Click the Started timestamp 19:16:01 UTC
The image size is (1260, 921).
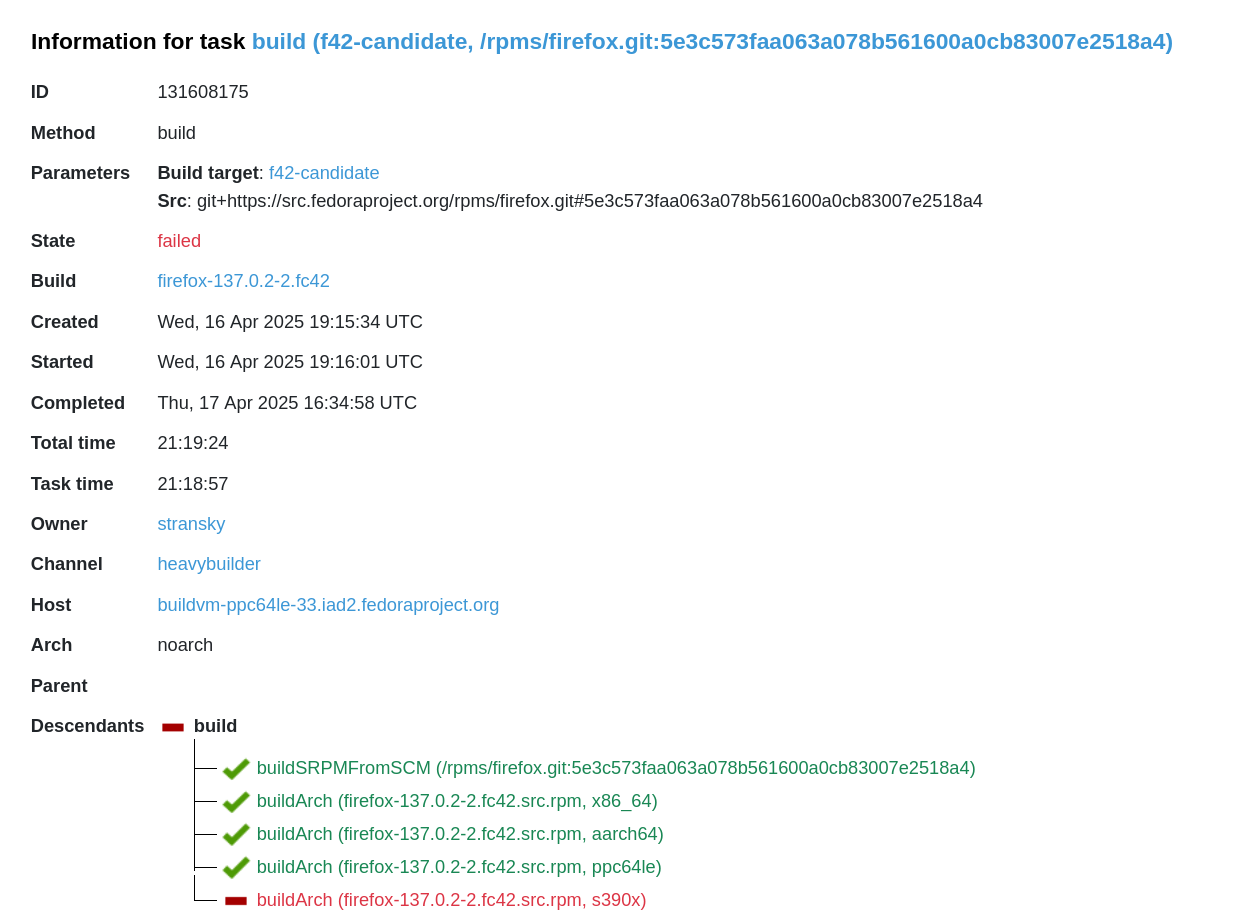(290, 362)
